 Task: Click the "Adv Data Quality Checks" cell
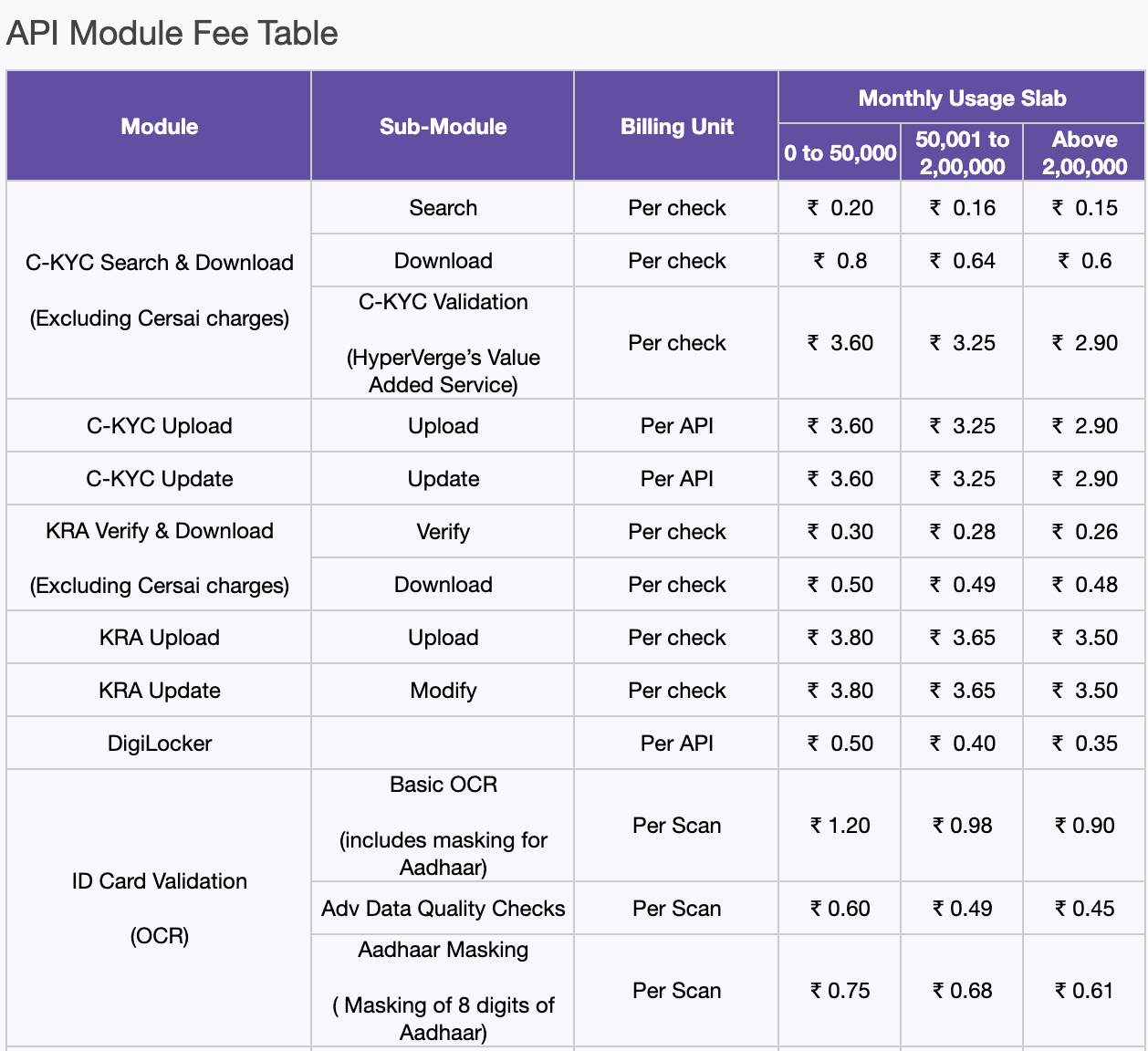pos(443,909)
